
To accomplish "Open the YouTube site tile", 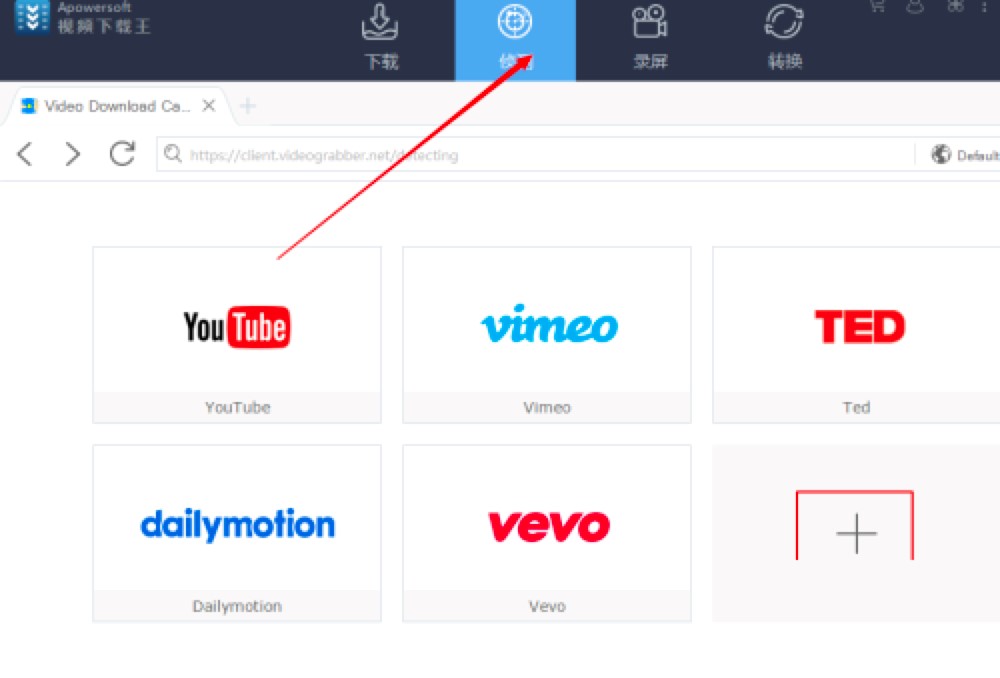I will pos(237,334).
